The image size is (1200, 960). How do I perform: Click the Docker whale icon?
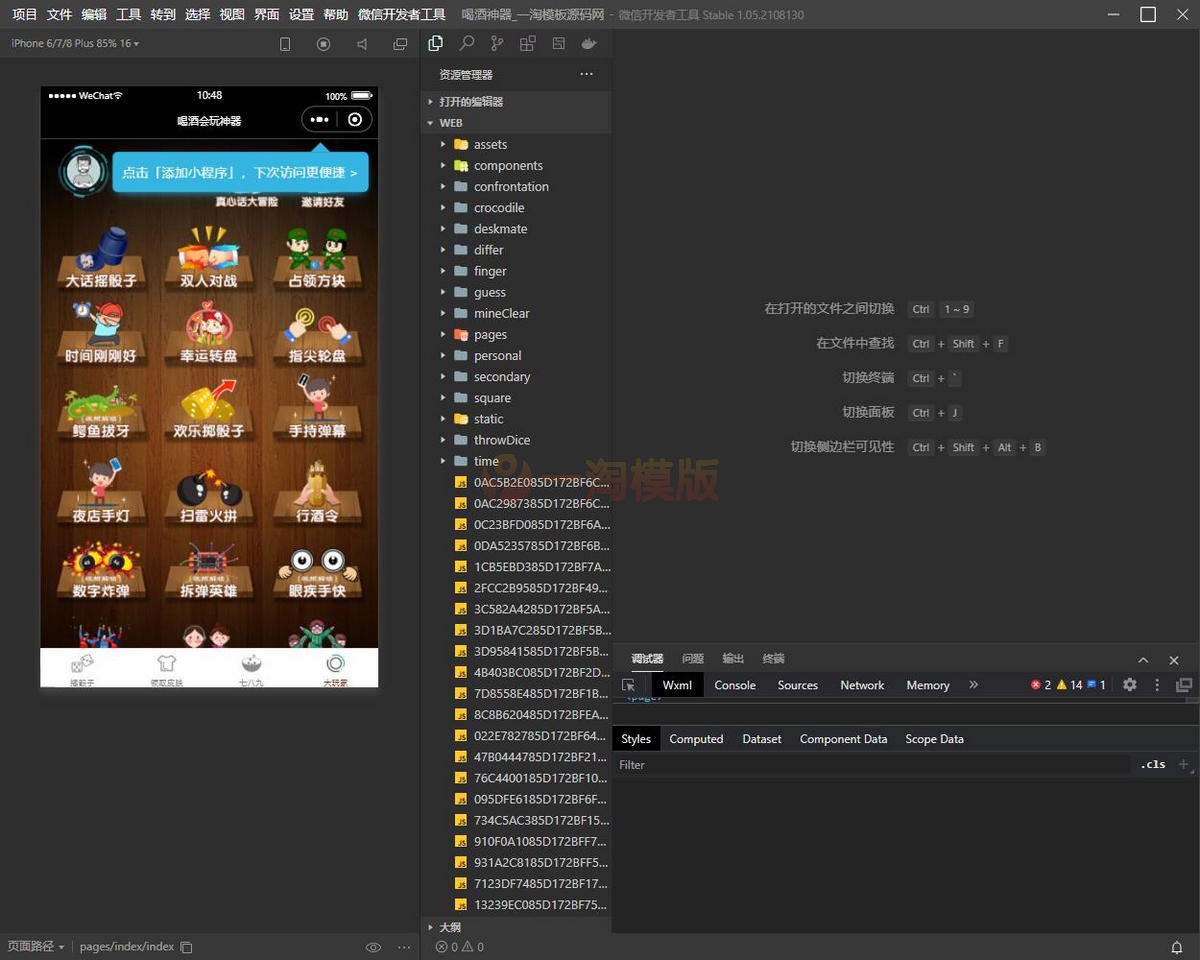[x=589, y=44]
